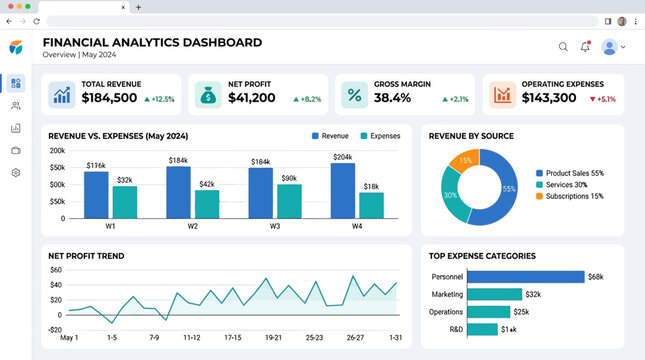This screenshot has height=360, width=645.
Task: Click the +12.5% revenue change indicator
Action: pyautogui.click(x=159, y=99)
